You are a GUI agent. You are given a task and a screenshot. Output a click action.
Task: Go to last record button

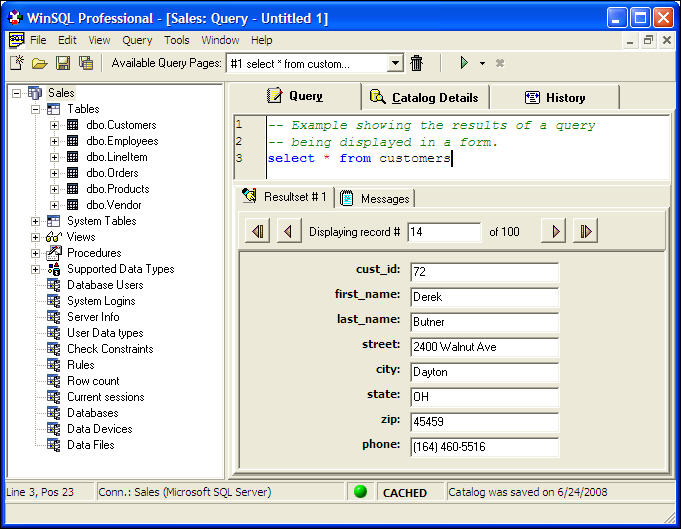pos(585,231)
